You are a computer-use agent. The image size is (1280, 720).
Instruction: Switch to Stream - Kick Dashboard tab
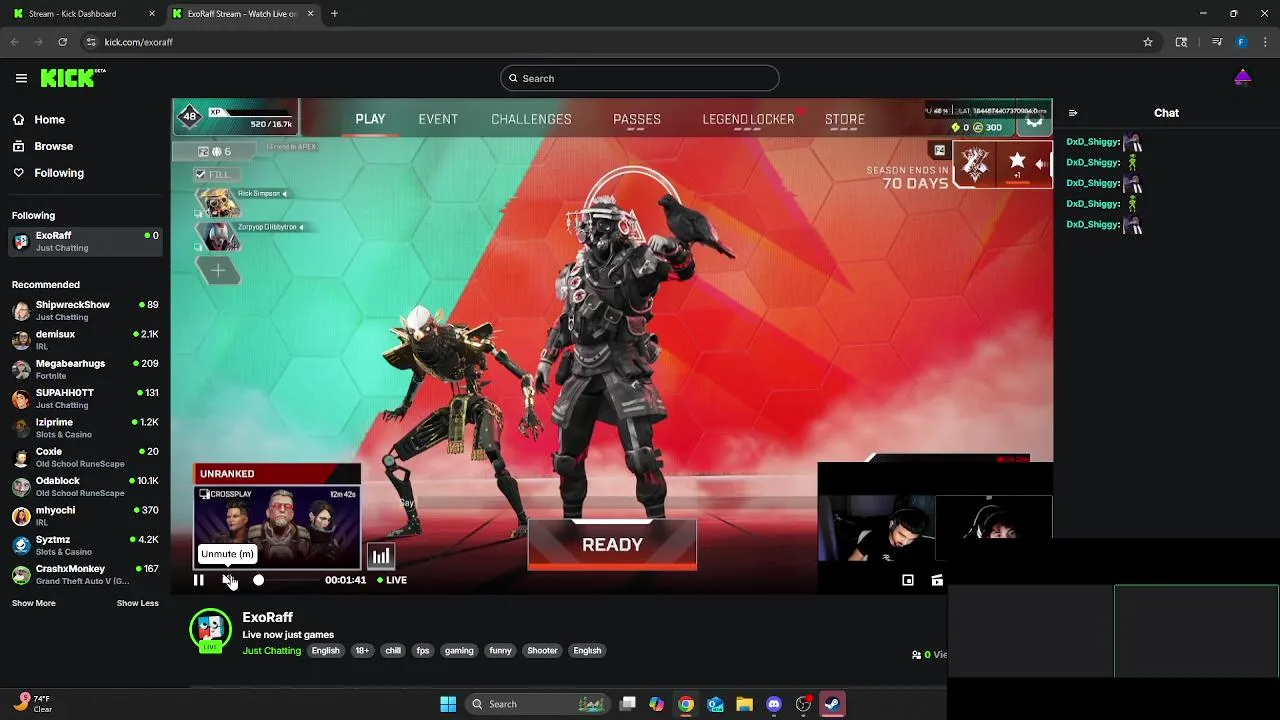(x=84, y=14)
